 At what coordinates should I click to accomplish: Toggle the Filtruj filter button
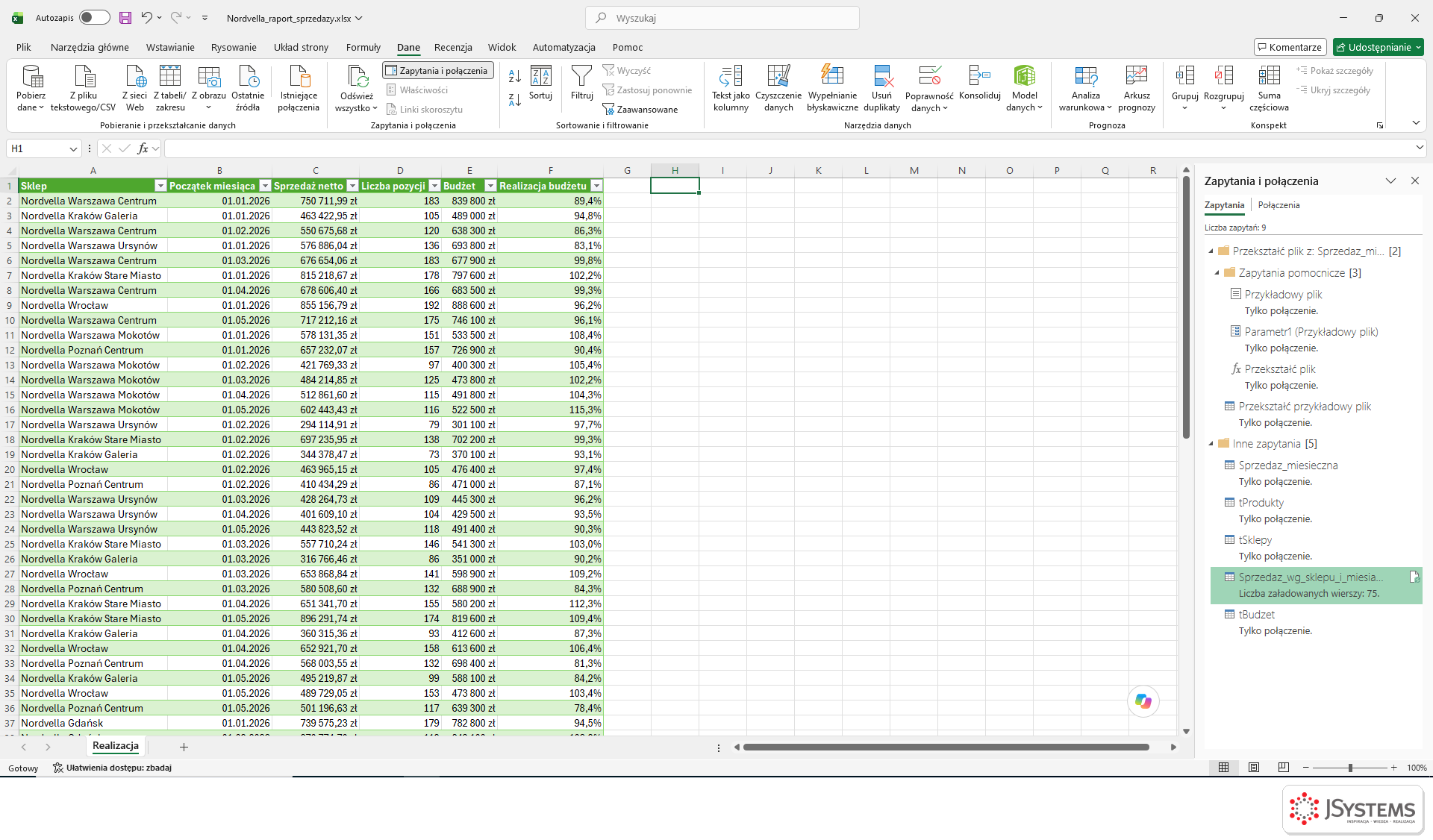(581, 83)
